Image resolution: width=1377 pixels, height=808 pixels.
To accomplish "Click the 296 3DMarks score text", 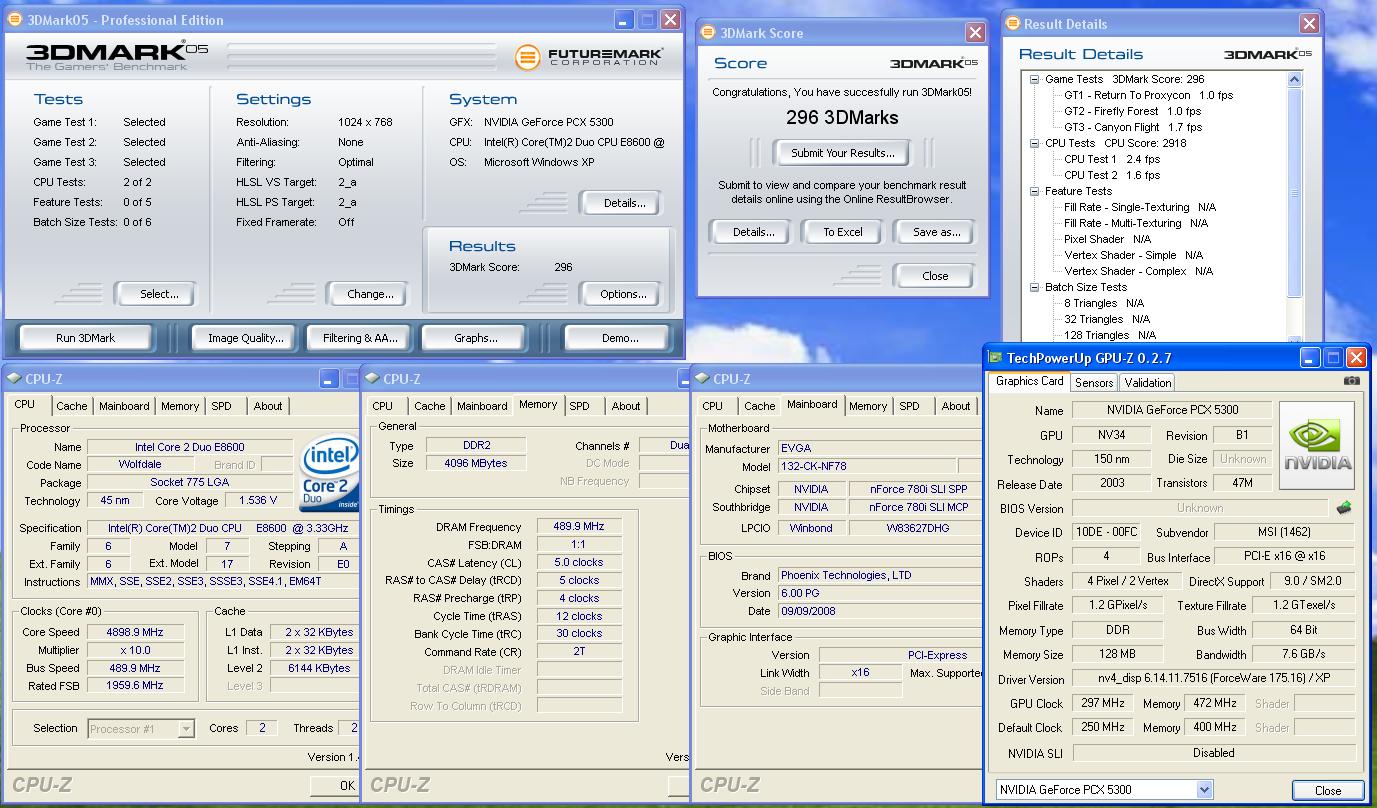I will [842, 117].
